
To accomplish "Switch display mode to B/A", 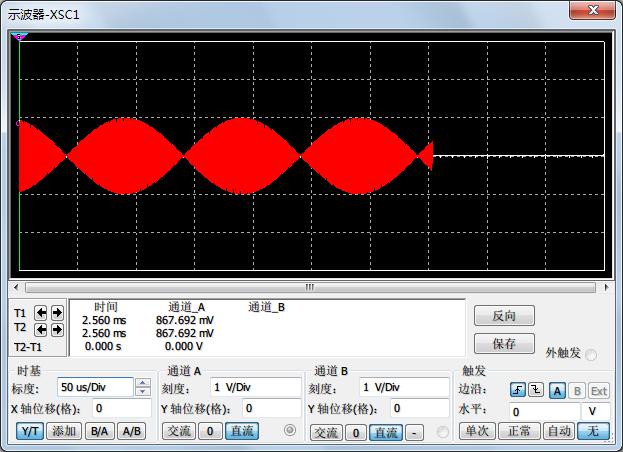I will click(98, 431).
